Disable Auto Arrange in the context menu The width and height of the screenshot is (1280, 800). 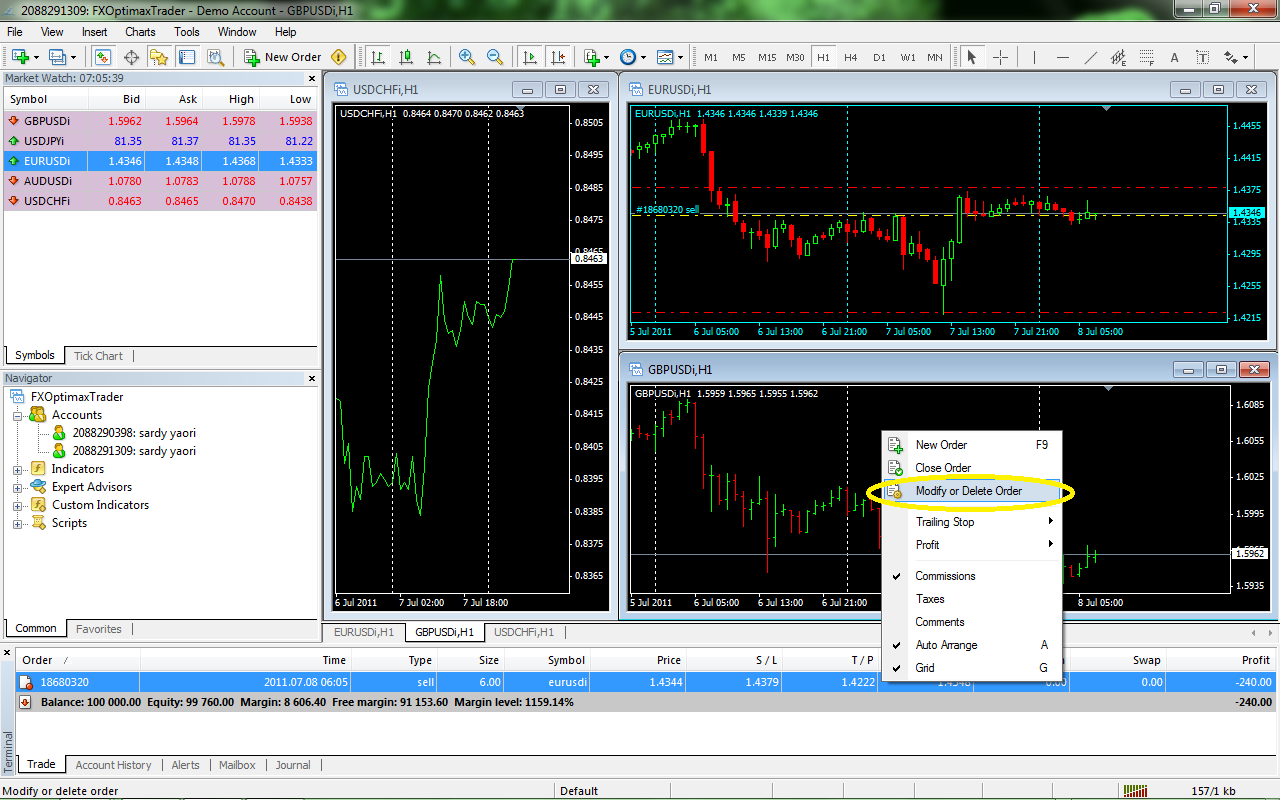(x=944, y=644)
